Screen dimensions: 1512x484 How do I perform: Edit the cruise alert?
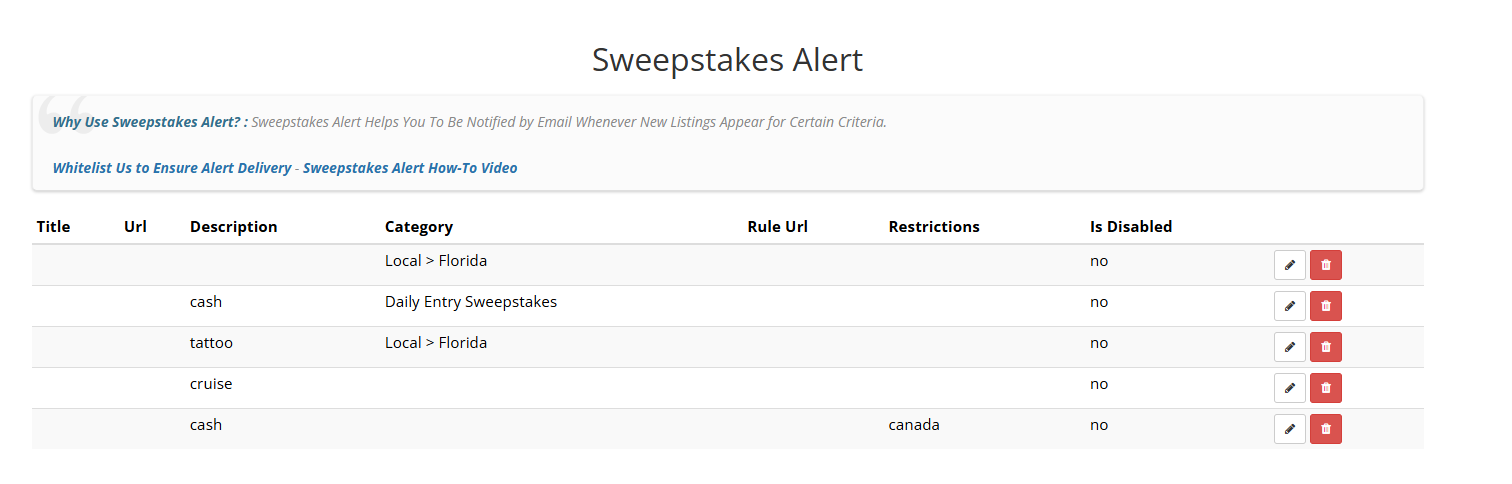[x=1289, y=388]
